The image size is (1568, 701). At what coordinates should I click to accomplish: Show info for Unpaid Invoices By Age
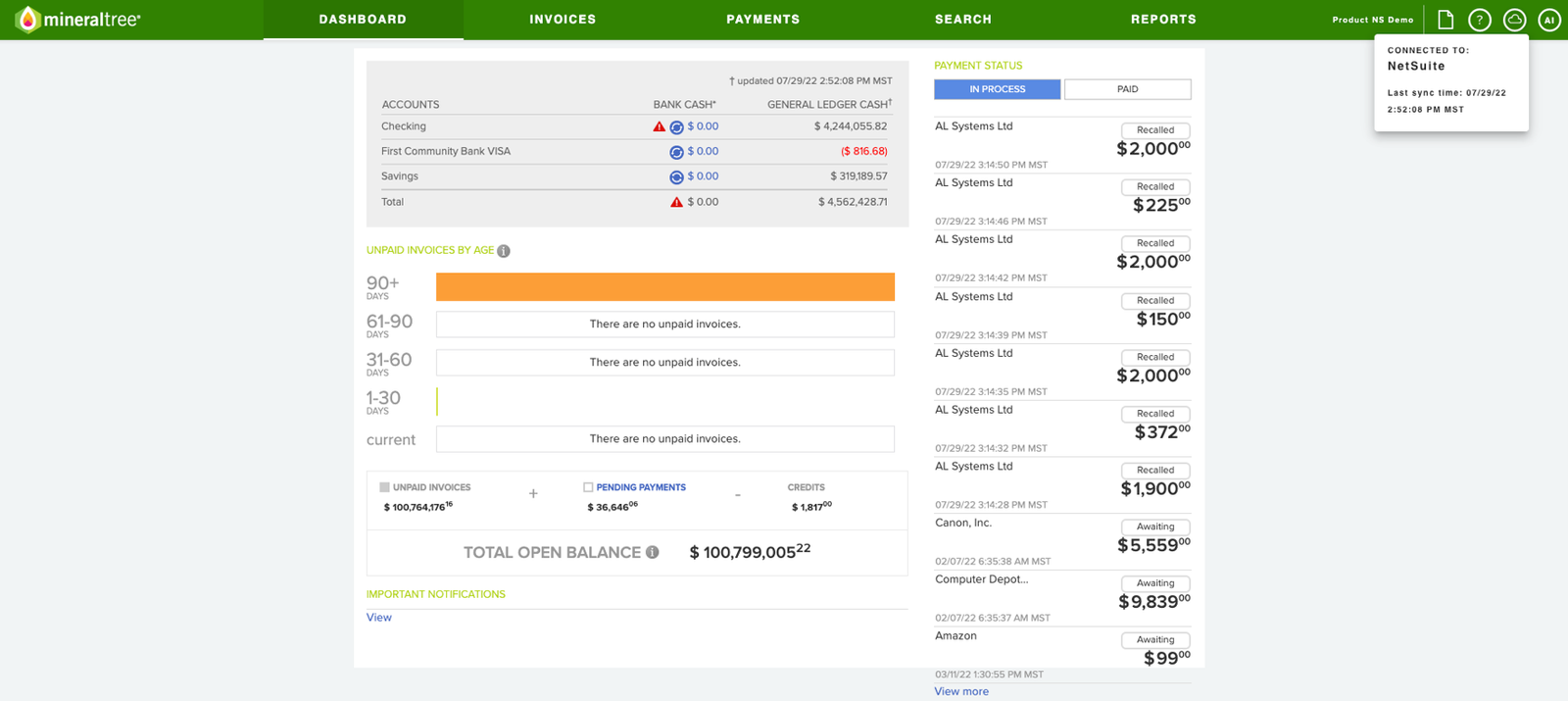[x=504, y=251]
